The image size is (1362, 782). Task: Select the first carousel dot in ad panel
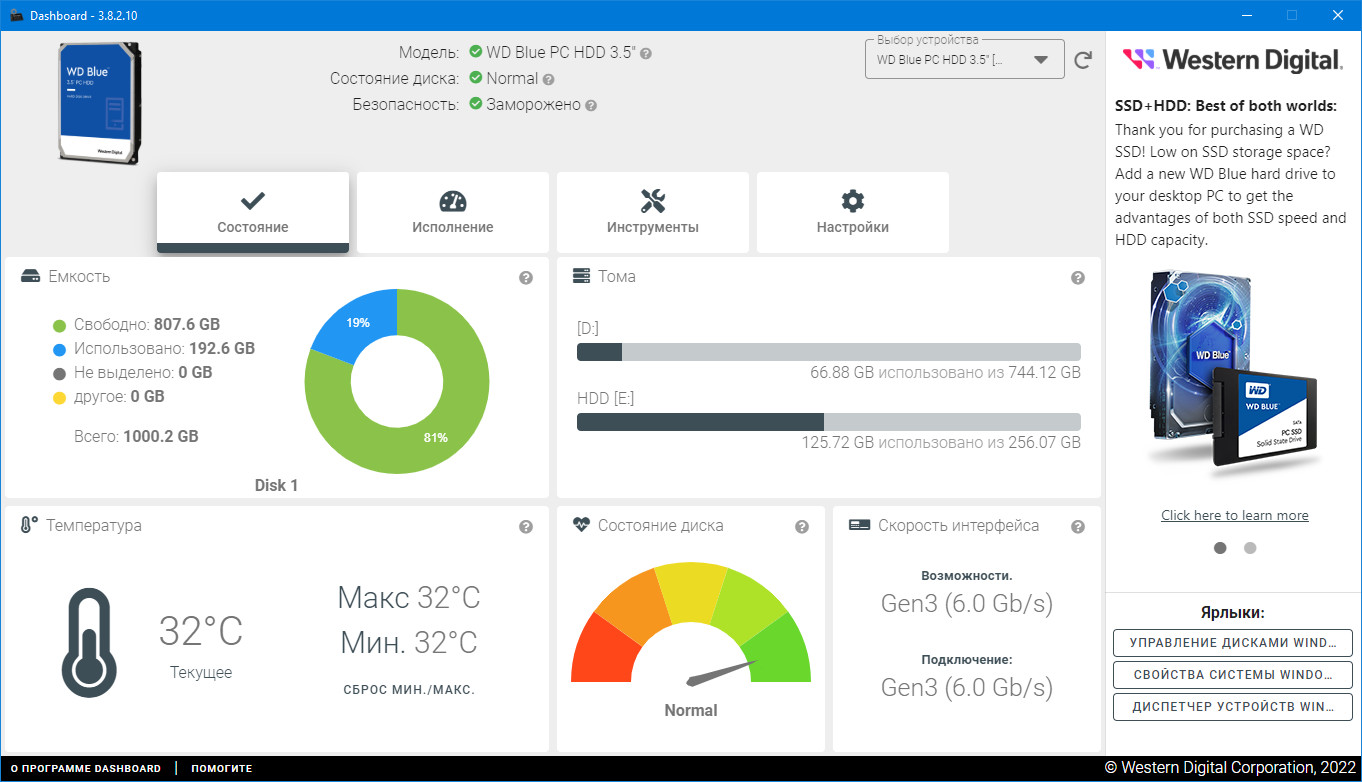pos(1220,548)
